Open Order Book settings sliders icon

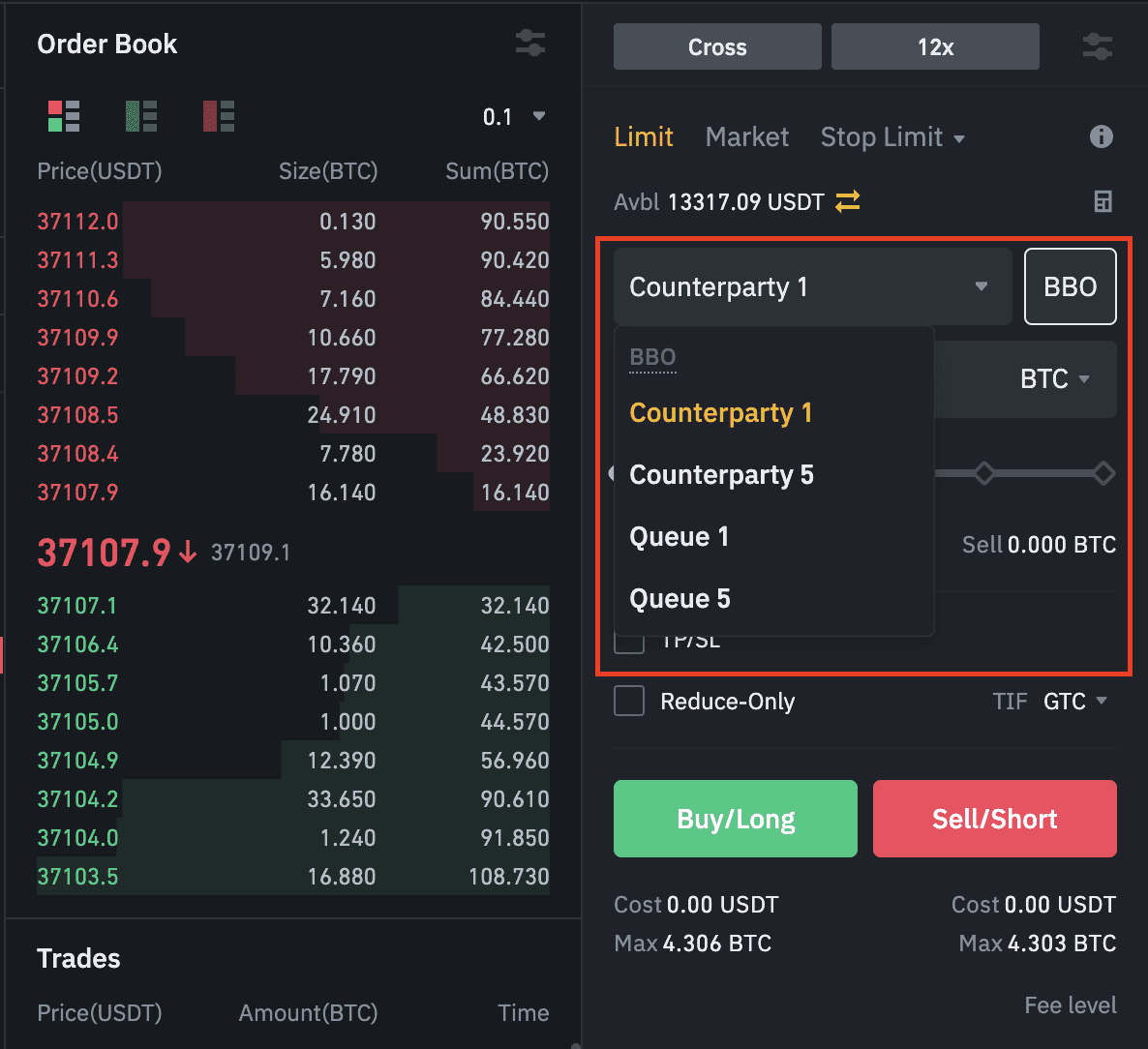click(530, 44)
